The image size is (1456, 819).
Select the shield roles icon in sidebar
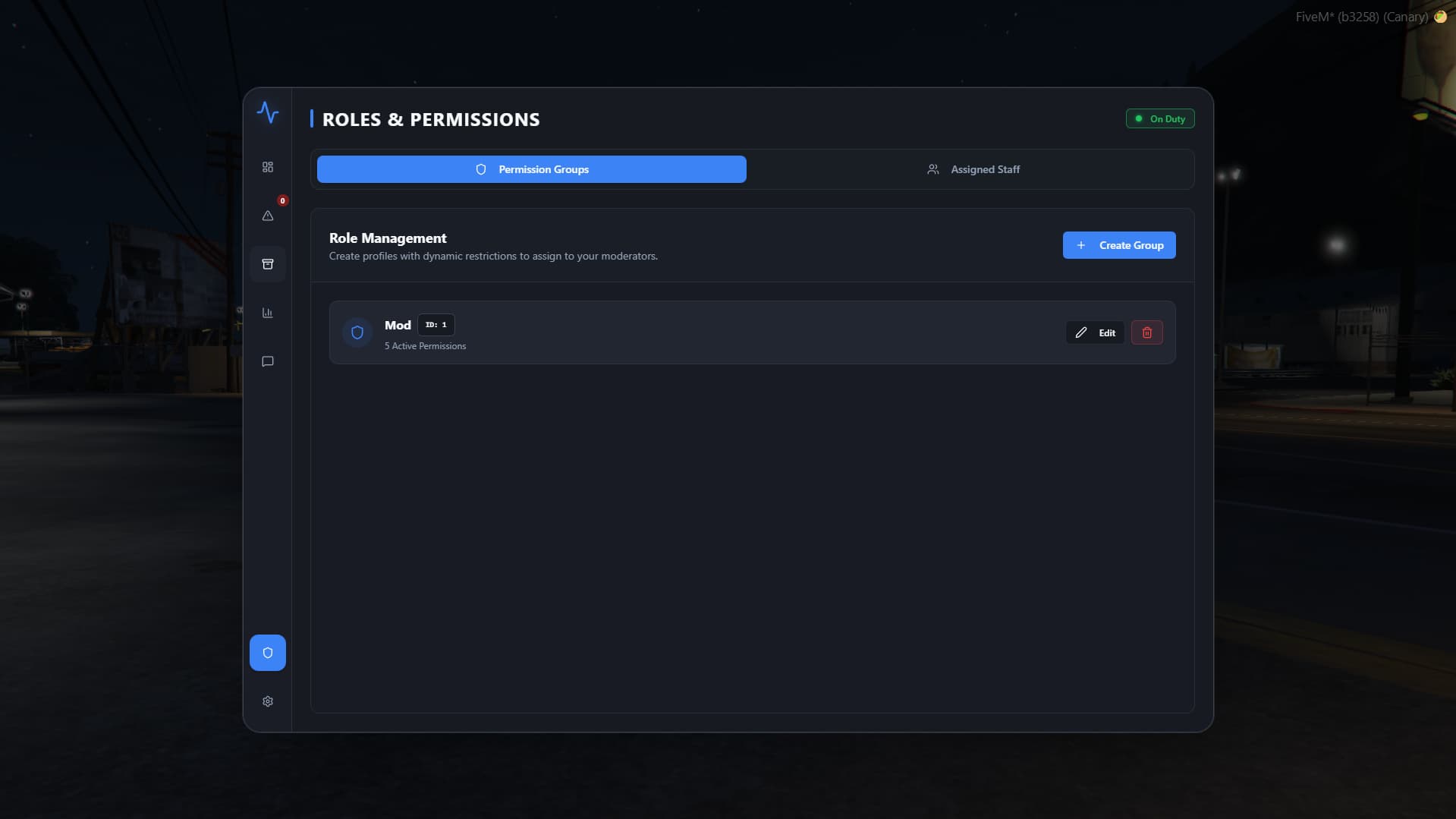click(x=268, y=653)
